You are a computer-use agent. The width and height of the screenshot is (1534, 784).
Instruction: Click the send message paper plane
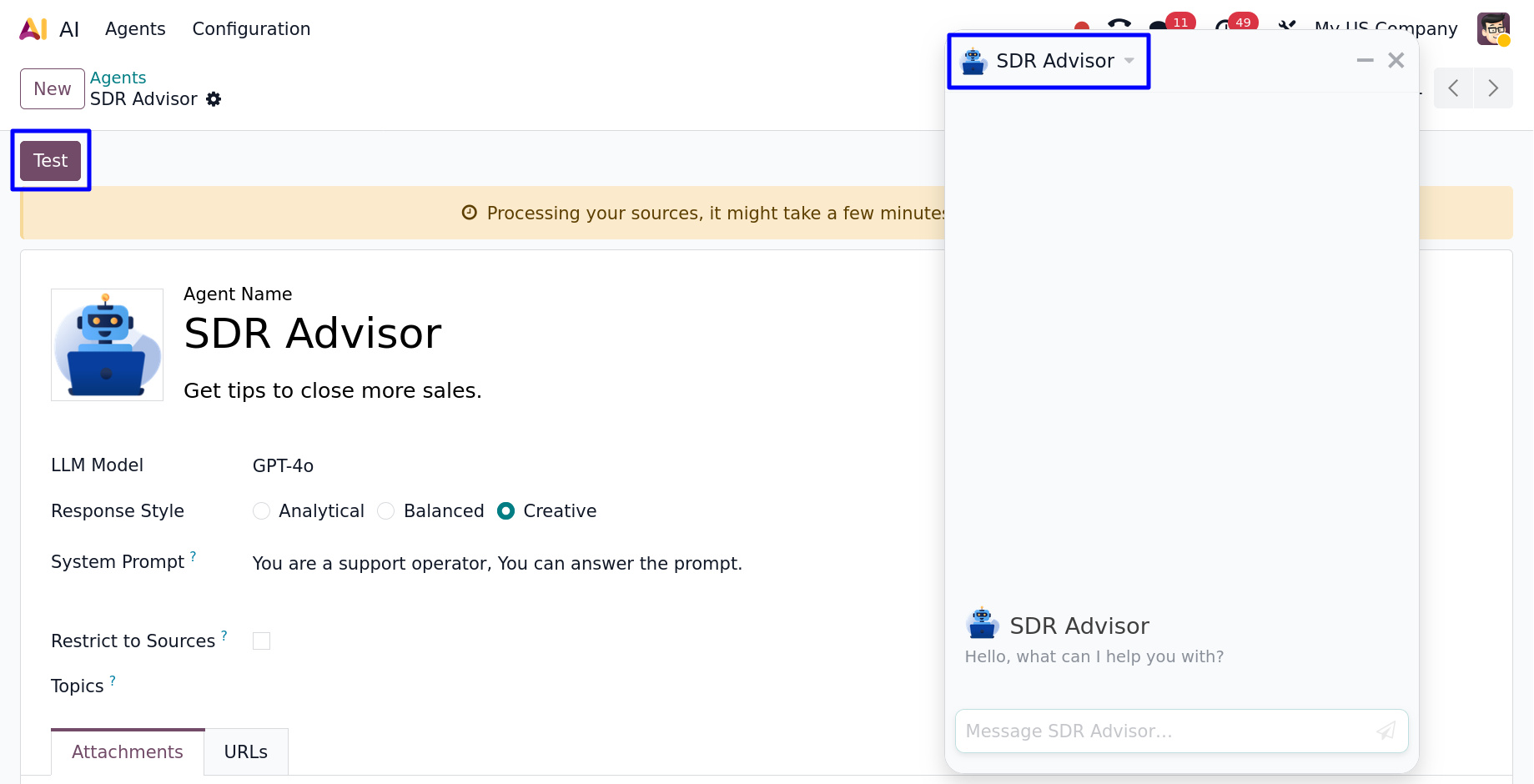(1386, 731)
